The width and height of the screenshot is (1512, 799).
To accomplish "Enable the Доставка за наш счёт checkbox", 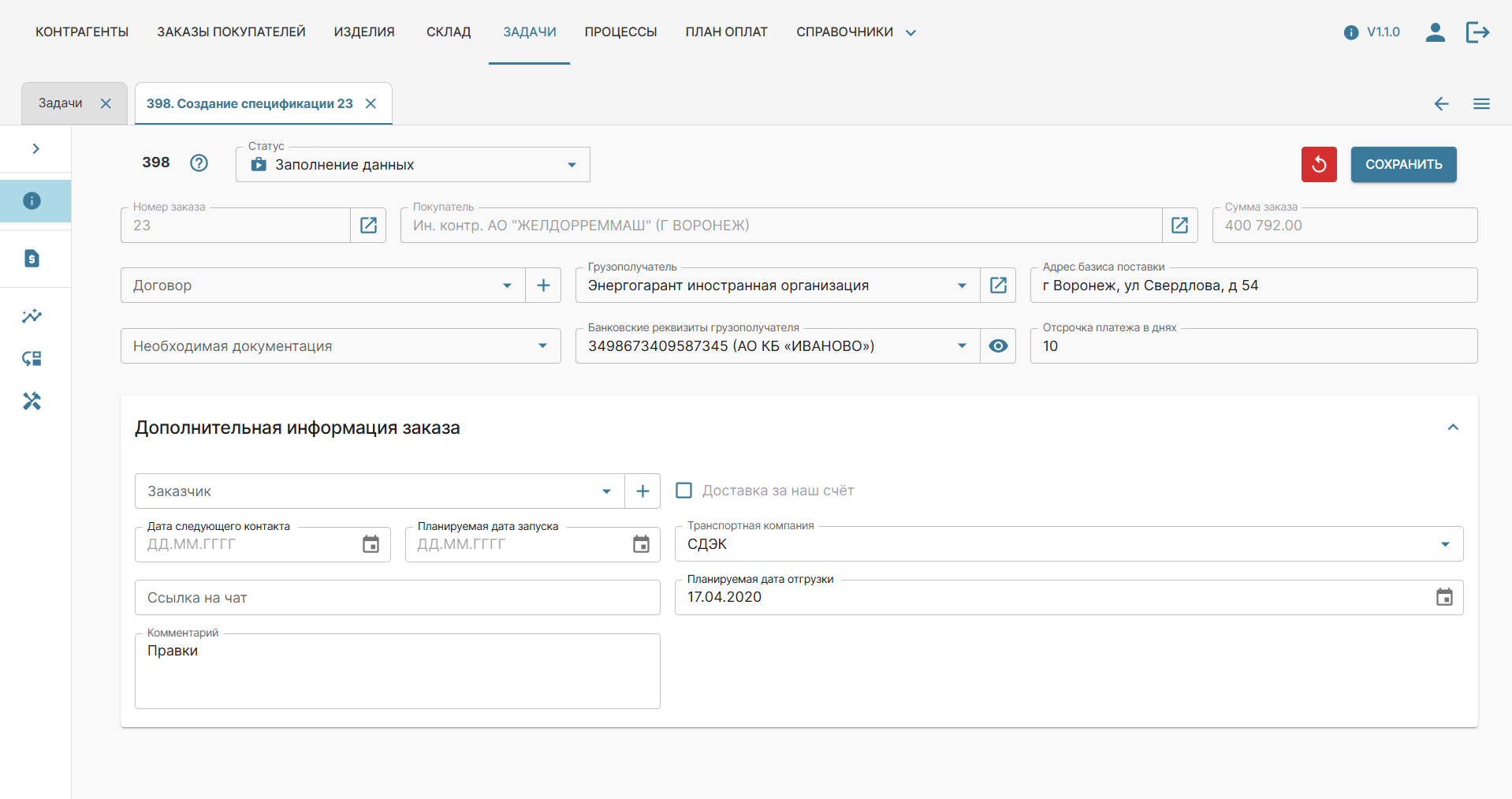I will (684, 491).
